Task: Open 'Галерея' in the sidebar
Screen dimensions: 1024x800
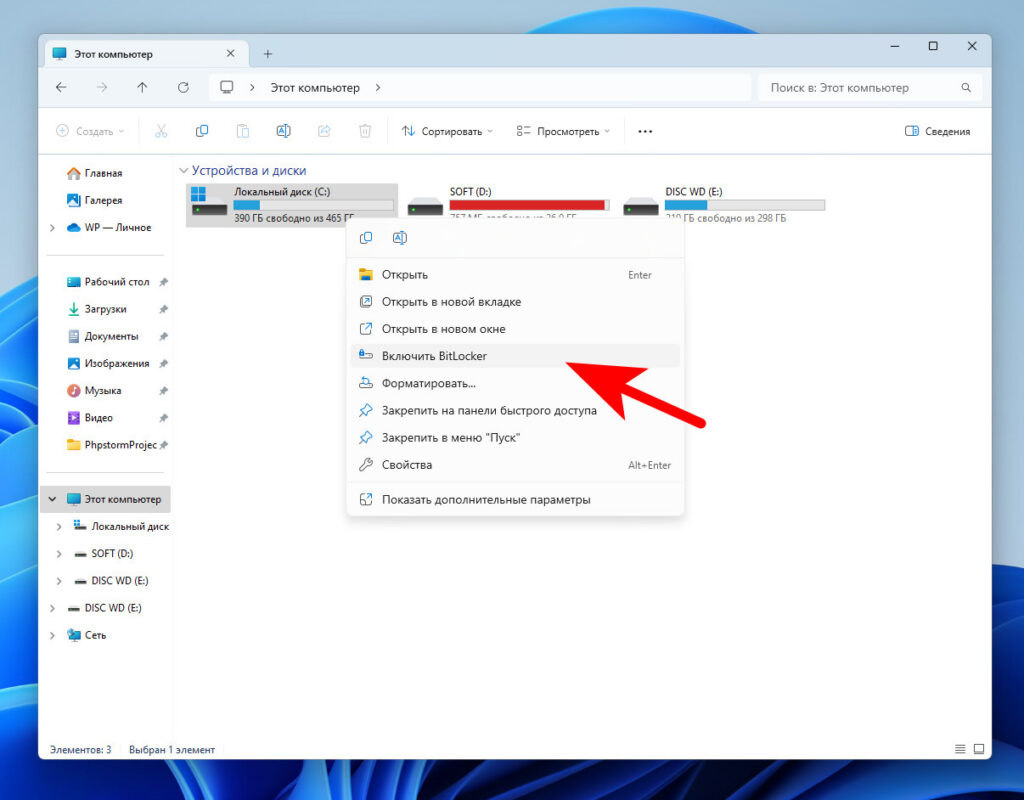Action: tap(95, 200)
